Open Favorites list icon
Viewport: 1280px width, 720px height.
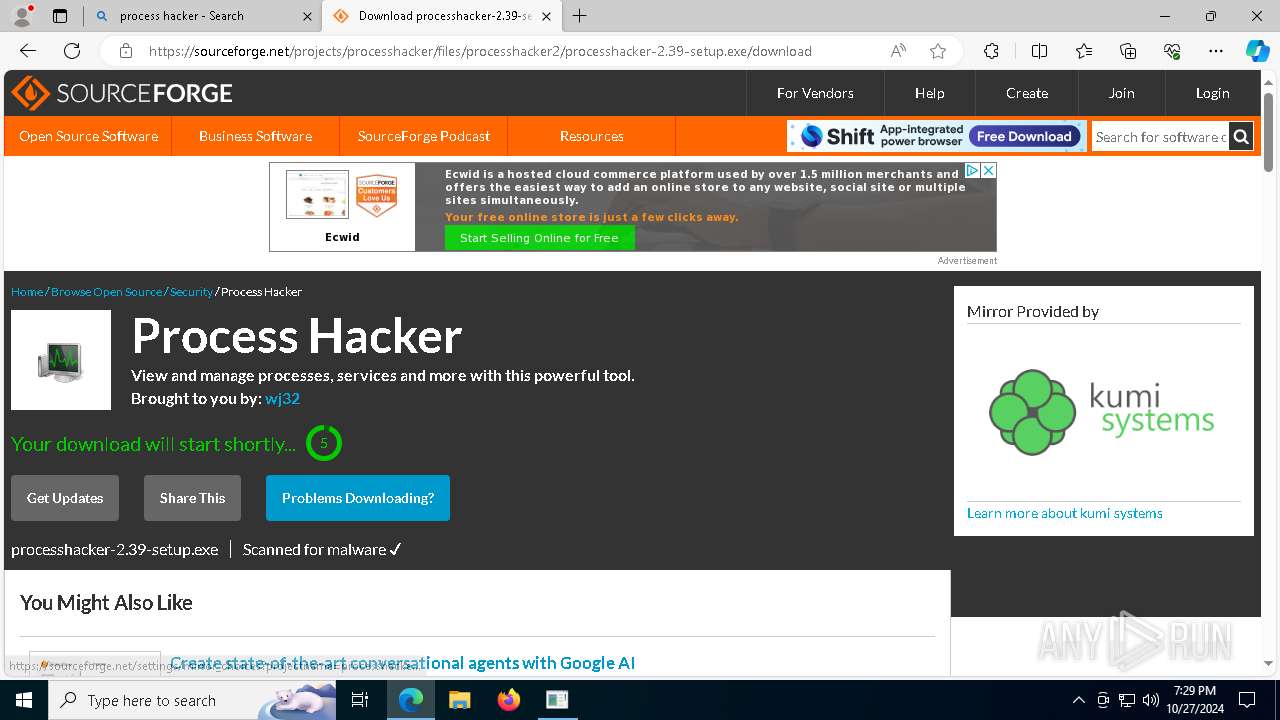1084,51
